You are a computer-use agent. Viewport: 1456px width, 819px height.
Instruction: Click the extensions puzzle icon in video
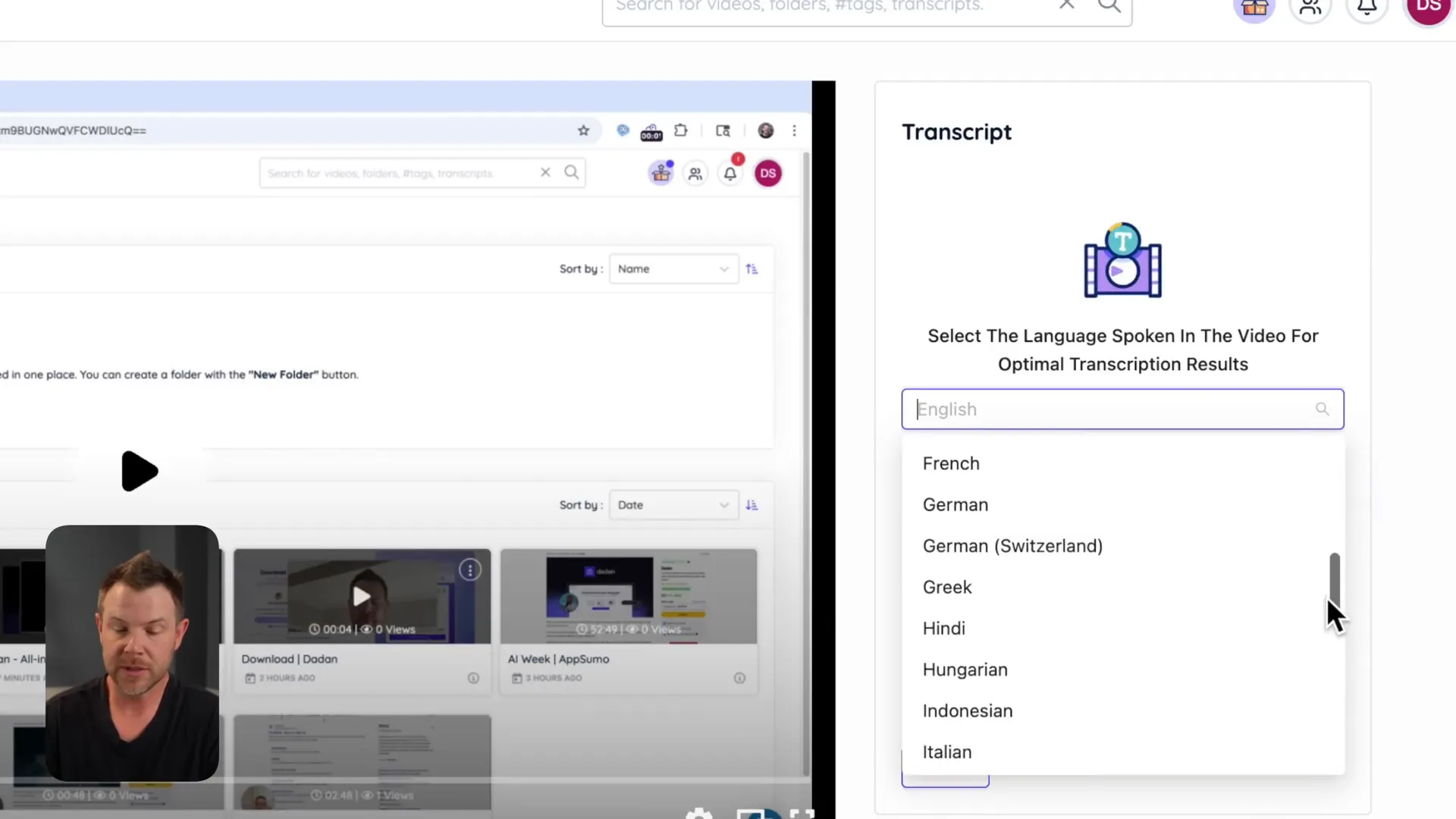(681, 130)
